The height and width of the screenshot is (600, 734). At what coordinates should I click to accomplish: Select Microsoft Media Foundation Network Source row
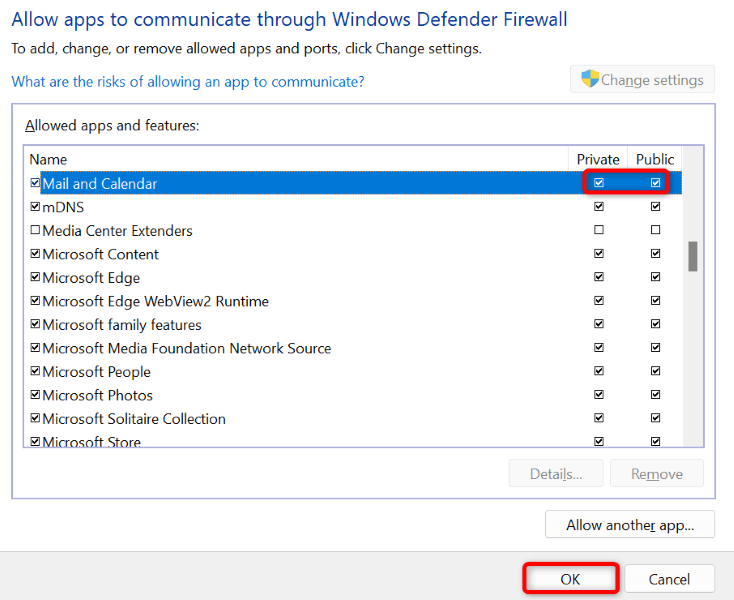pos(353,348)
